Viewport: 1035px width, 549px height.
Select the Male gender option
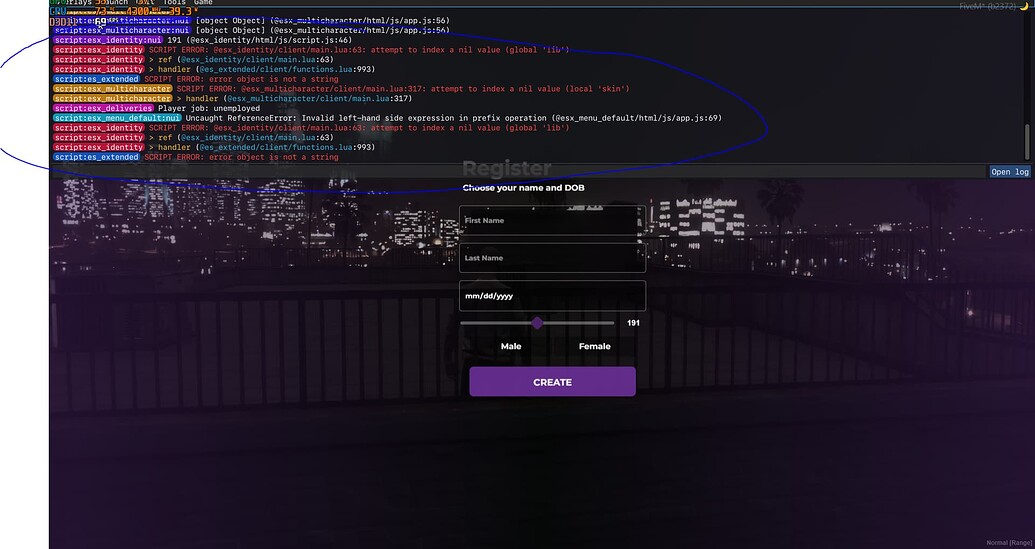point(511,346)
